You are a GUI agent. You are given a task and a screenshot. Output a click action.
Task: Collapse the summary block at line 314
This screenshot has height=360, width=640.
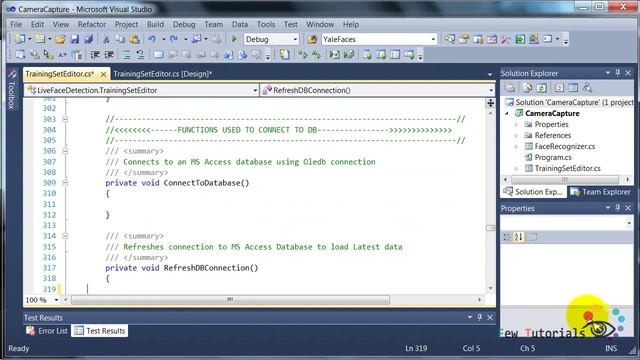click(x=65, y=236)
